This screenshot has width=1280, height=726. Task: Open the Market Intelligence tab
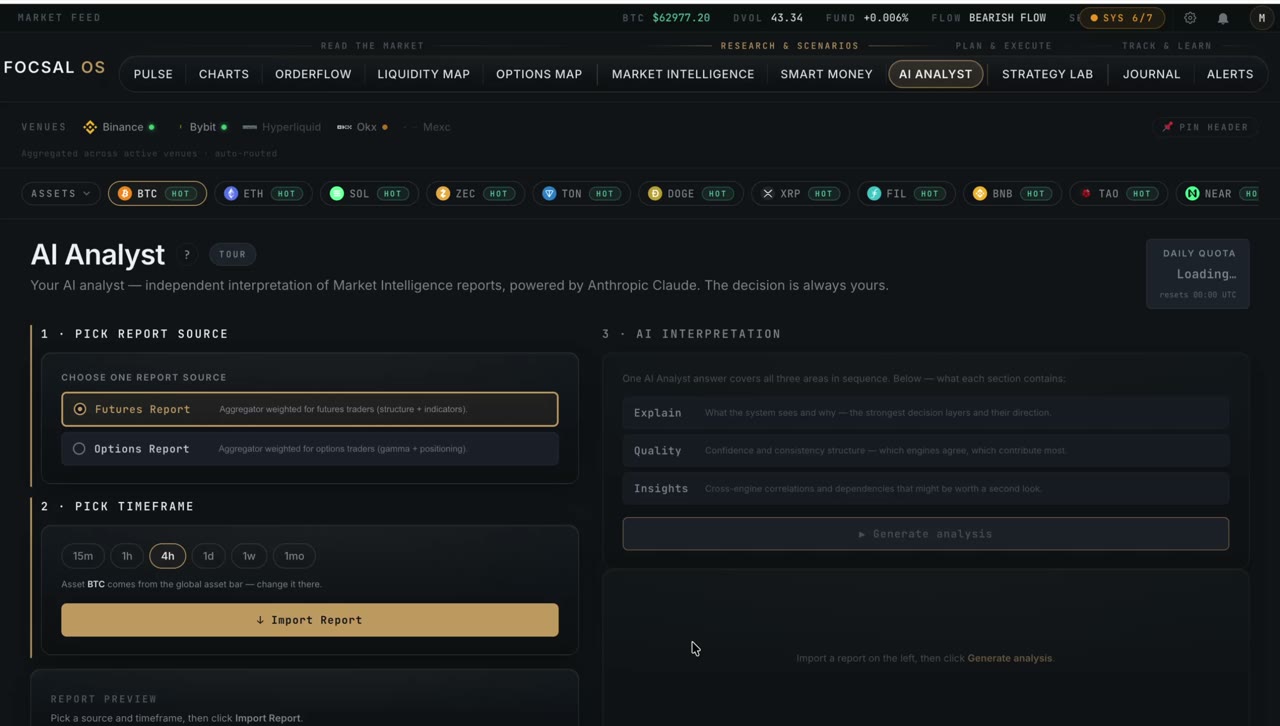point(683,74)
